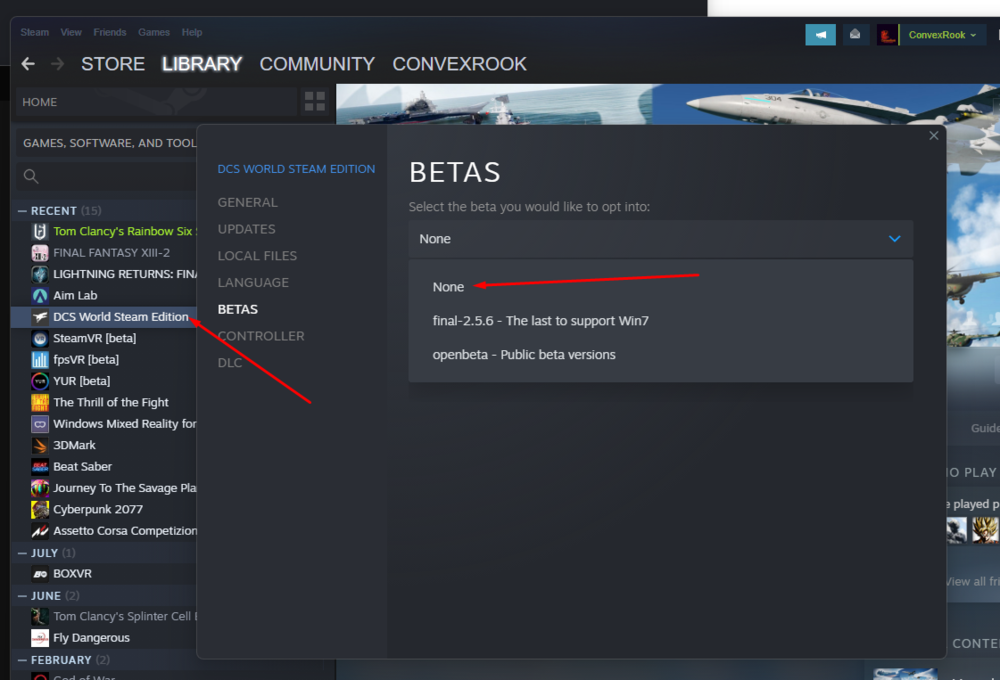
Task: Click The Thrill of the Fight icon
Action: (40, 403)
